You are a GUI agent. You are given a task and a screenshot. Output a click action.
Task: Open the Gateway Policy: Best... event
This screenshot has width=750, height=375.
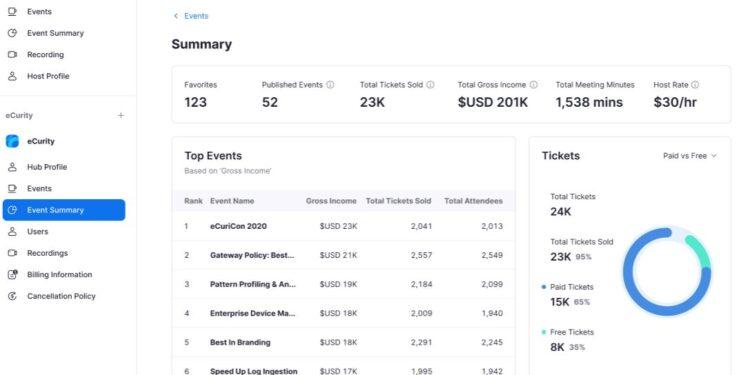coord(252,255)
